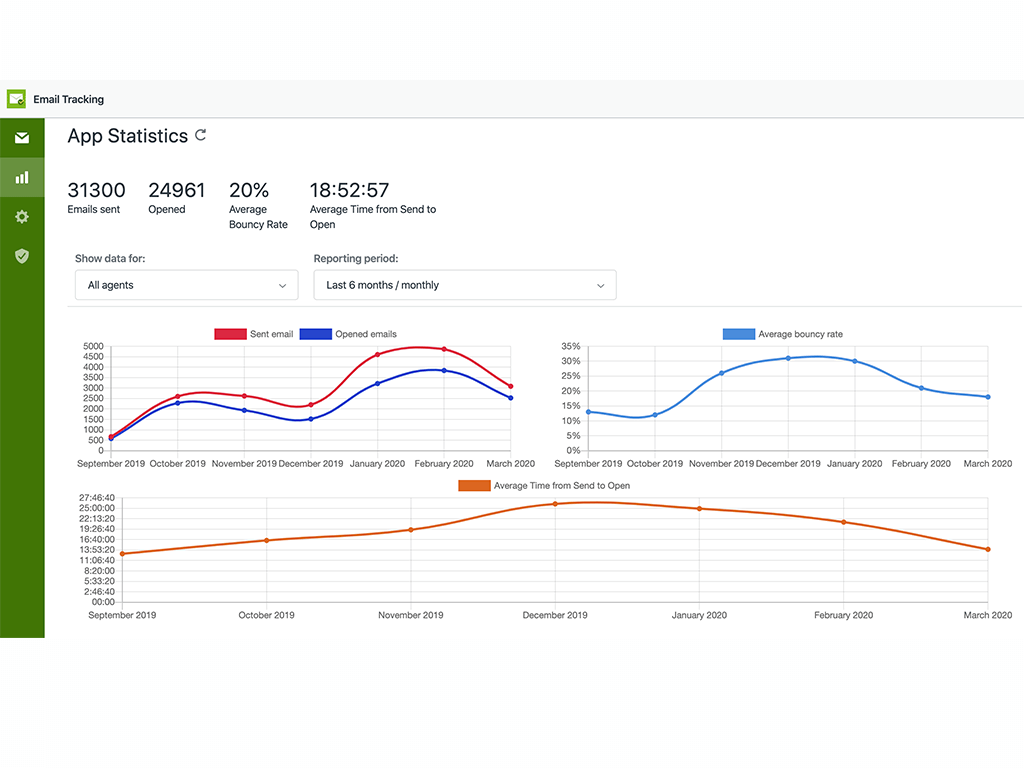Expand the Last 6 months / monthly dropdown
The width and height of the screenshot is (1024, 768).
pyautogui.click(x=464, y=285)
